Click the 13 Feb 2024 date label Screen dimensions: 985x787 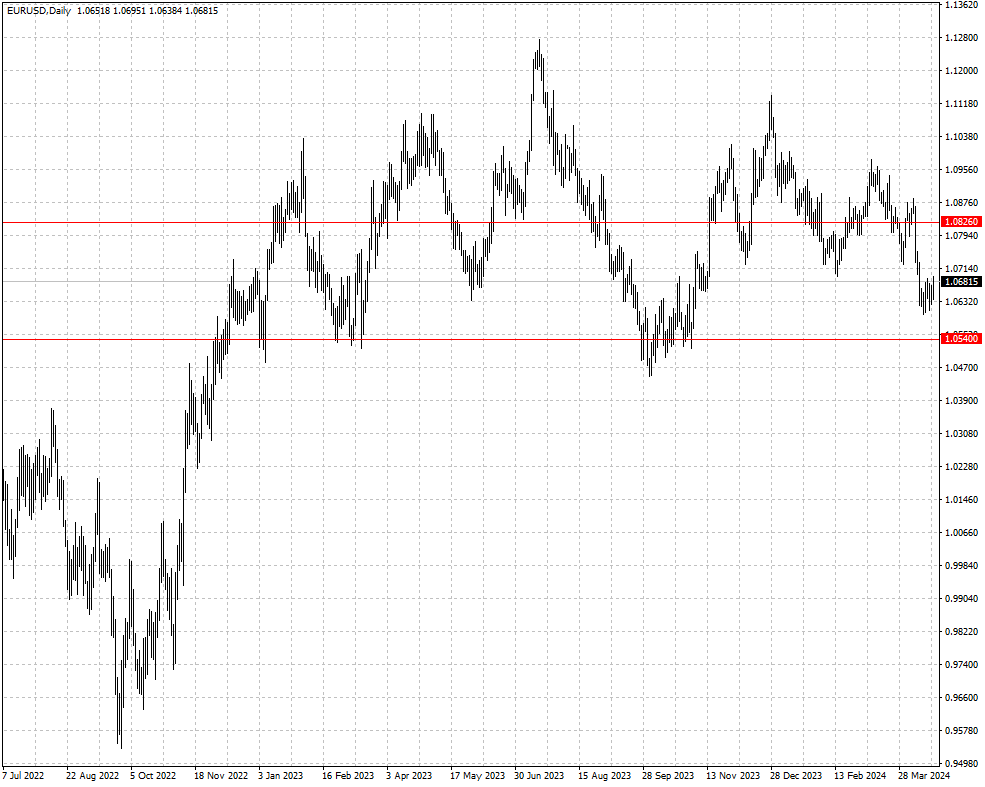(860, 776)
